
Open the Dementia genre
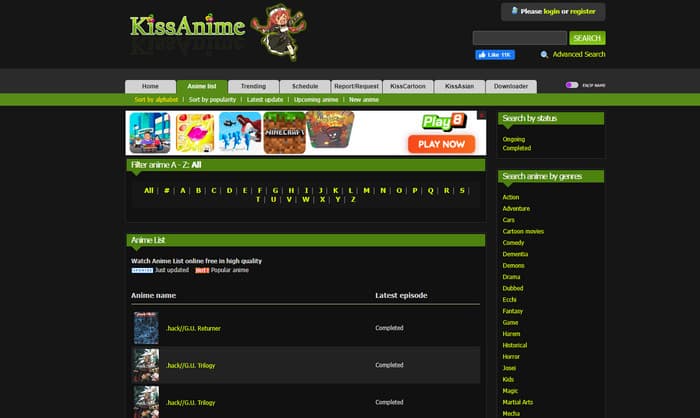515,254
